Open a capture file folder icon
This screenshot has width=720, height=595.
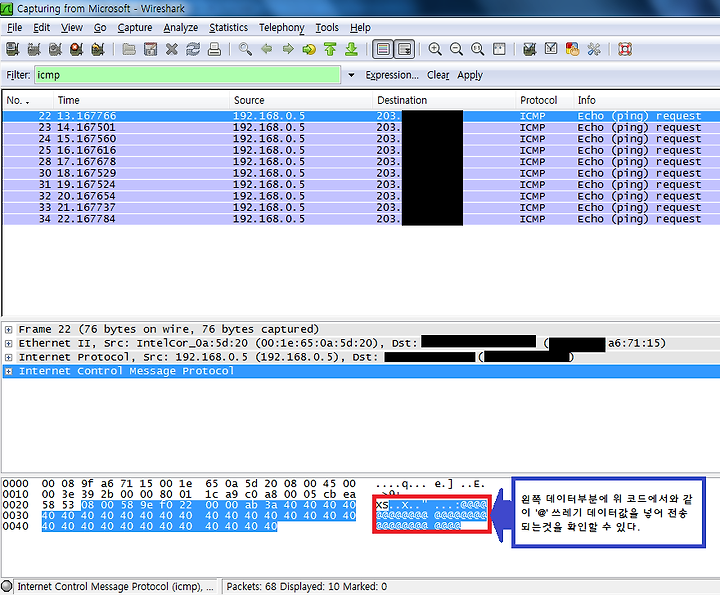click(129, 49)
